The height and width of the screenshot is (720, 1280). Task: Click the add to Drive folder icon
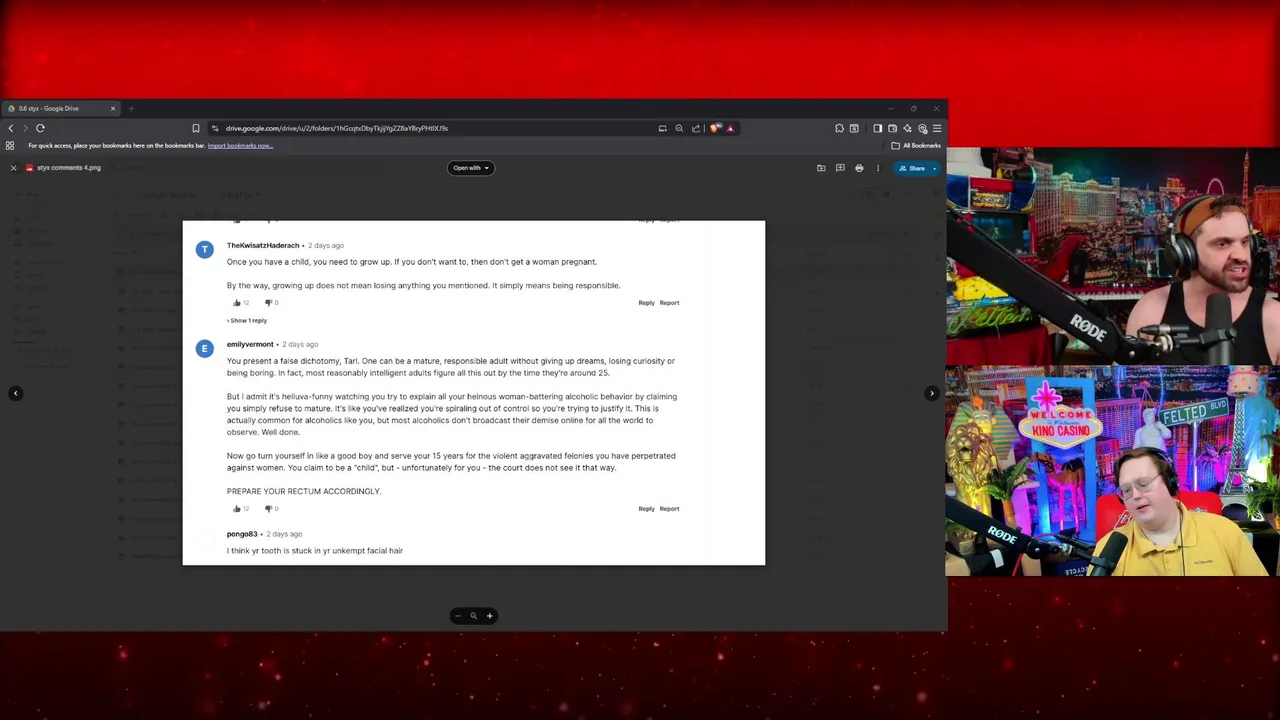[821, 168]
